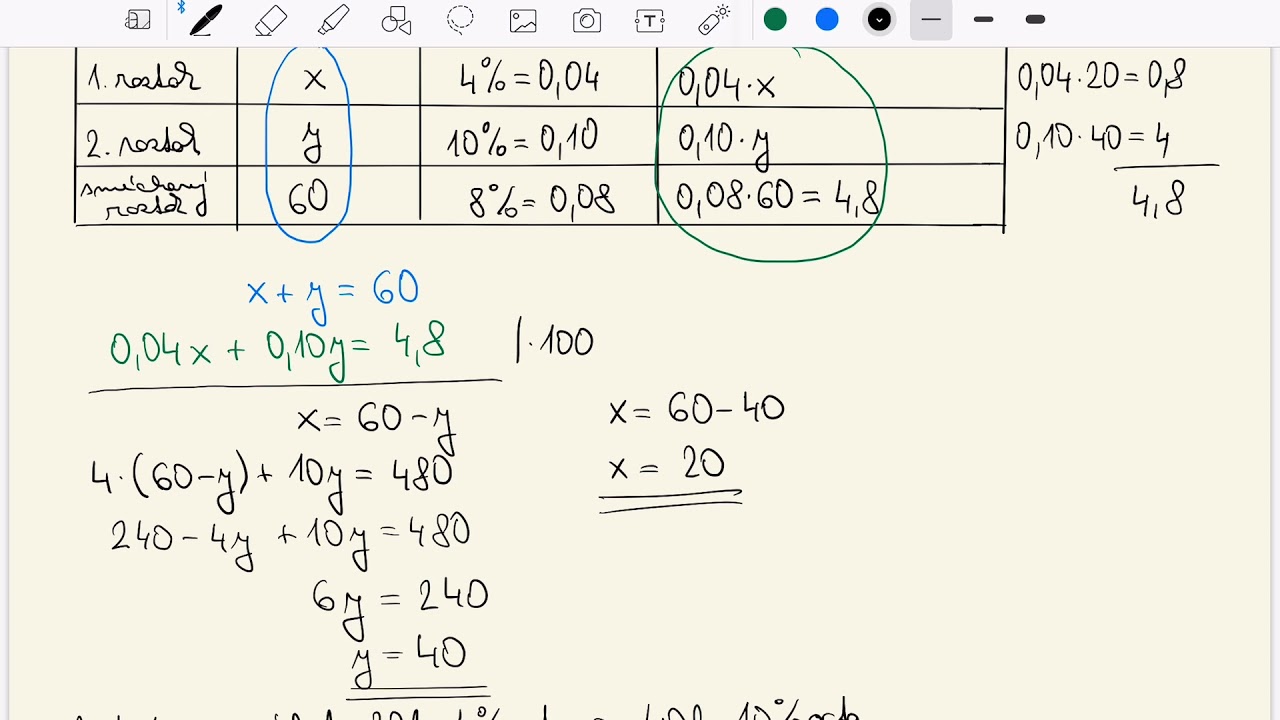This screenshot has height=720, width=1280.
Task: Click the '8% = 0,08' table cell
Action: click(x=541, y=200)
